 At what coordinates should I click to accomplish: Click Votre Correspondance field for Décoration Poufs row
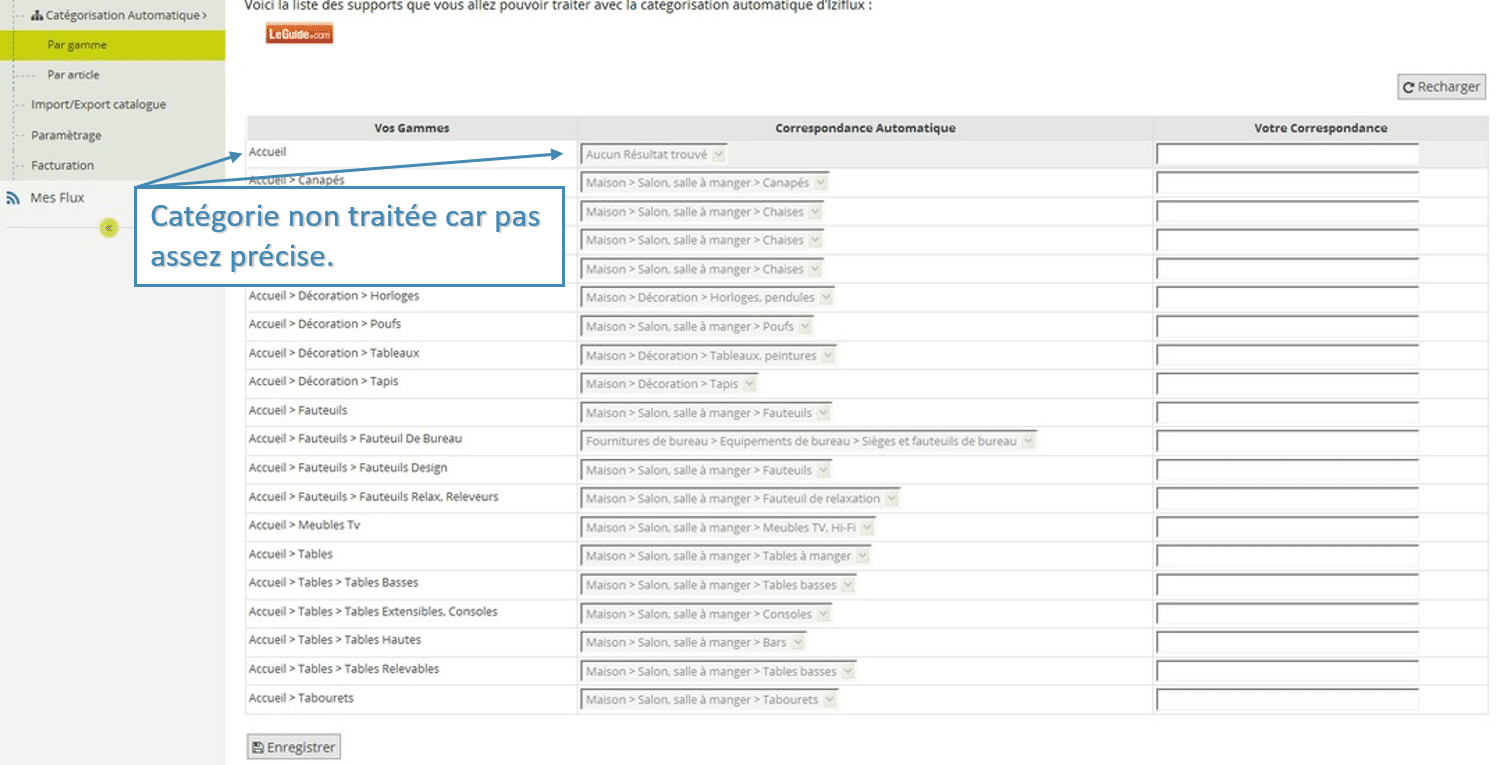pyautogui.click(x=1288, y=327)
